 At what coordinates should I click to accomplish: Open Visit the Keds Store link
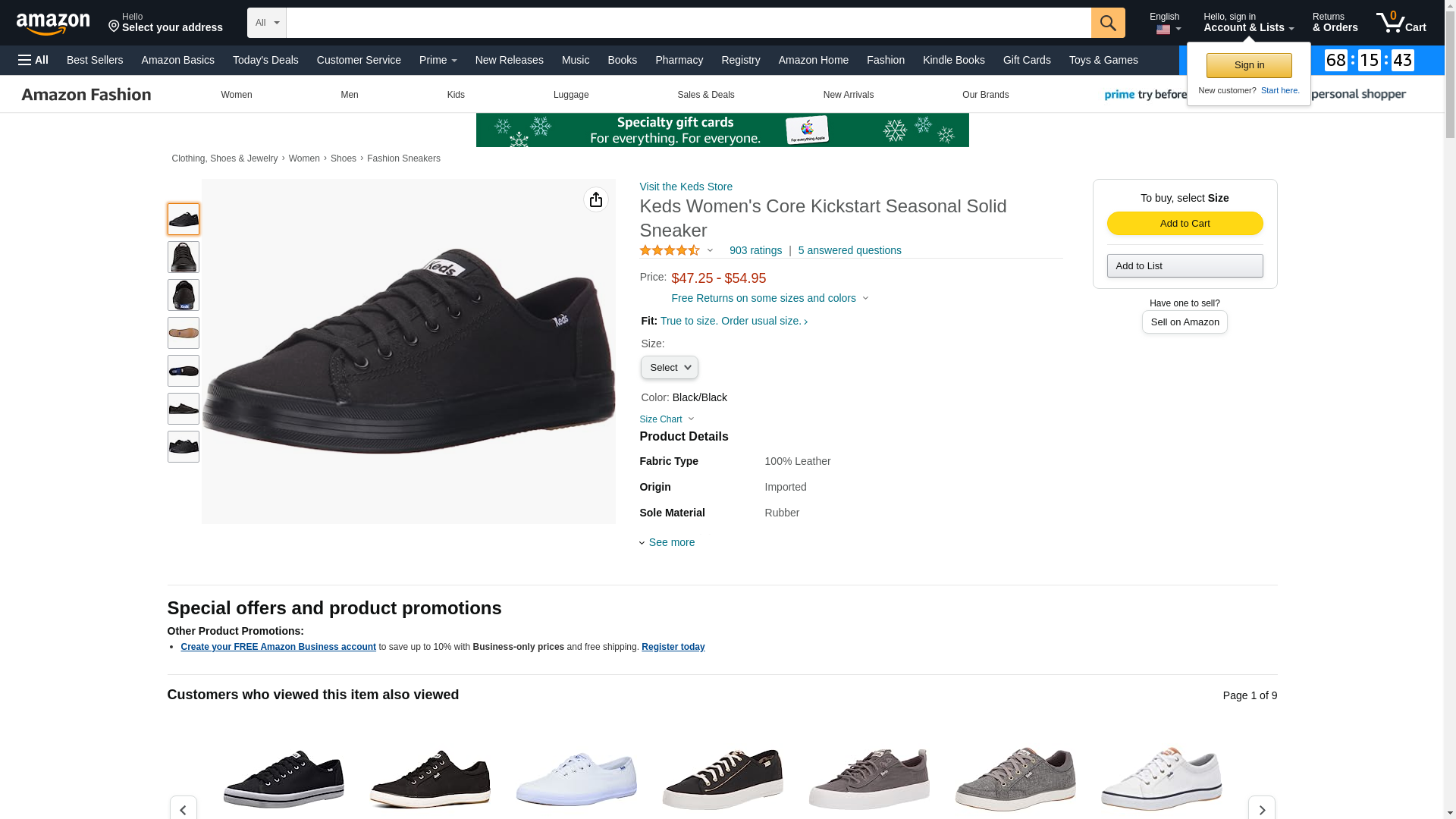click(x=686, y=187)
